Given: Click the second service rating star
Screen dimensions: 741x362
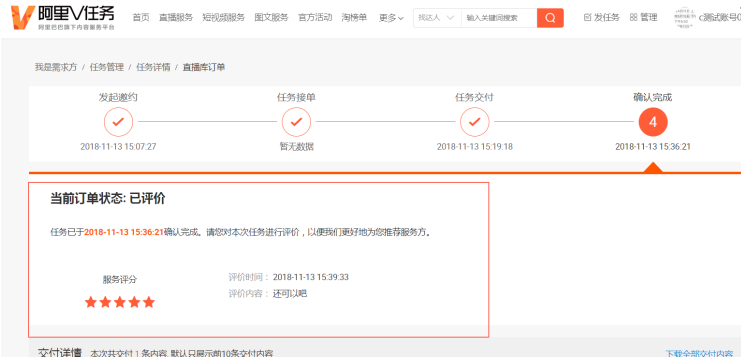Looking at the screenshot, I should 105,302.
